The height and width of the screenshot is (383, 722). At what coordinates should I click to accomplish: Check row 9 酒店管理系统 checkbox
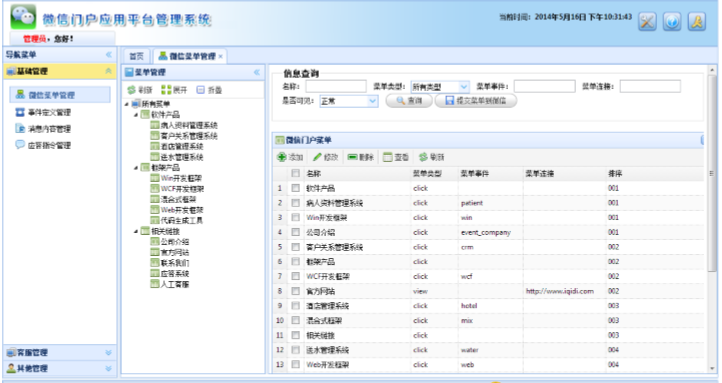296,306
